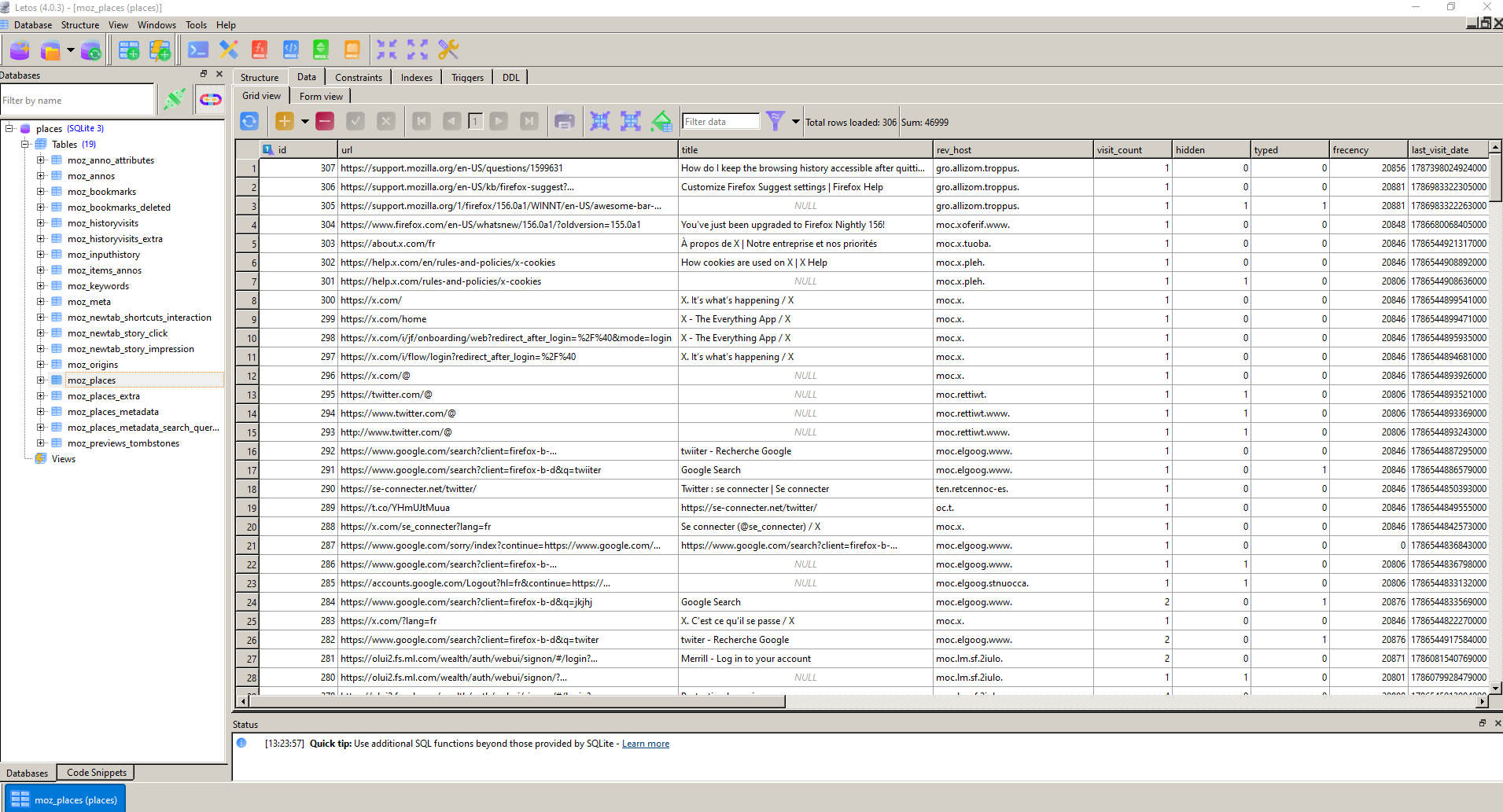Viewport: 1503px width, 812px height.
Task: Open the dropdown arrow beside Open database
Action: pos(71,50)
